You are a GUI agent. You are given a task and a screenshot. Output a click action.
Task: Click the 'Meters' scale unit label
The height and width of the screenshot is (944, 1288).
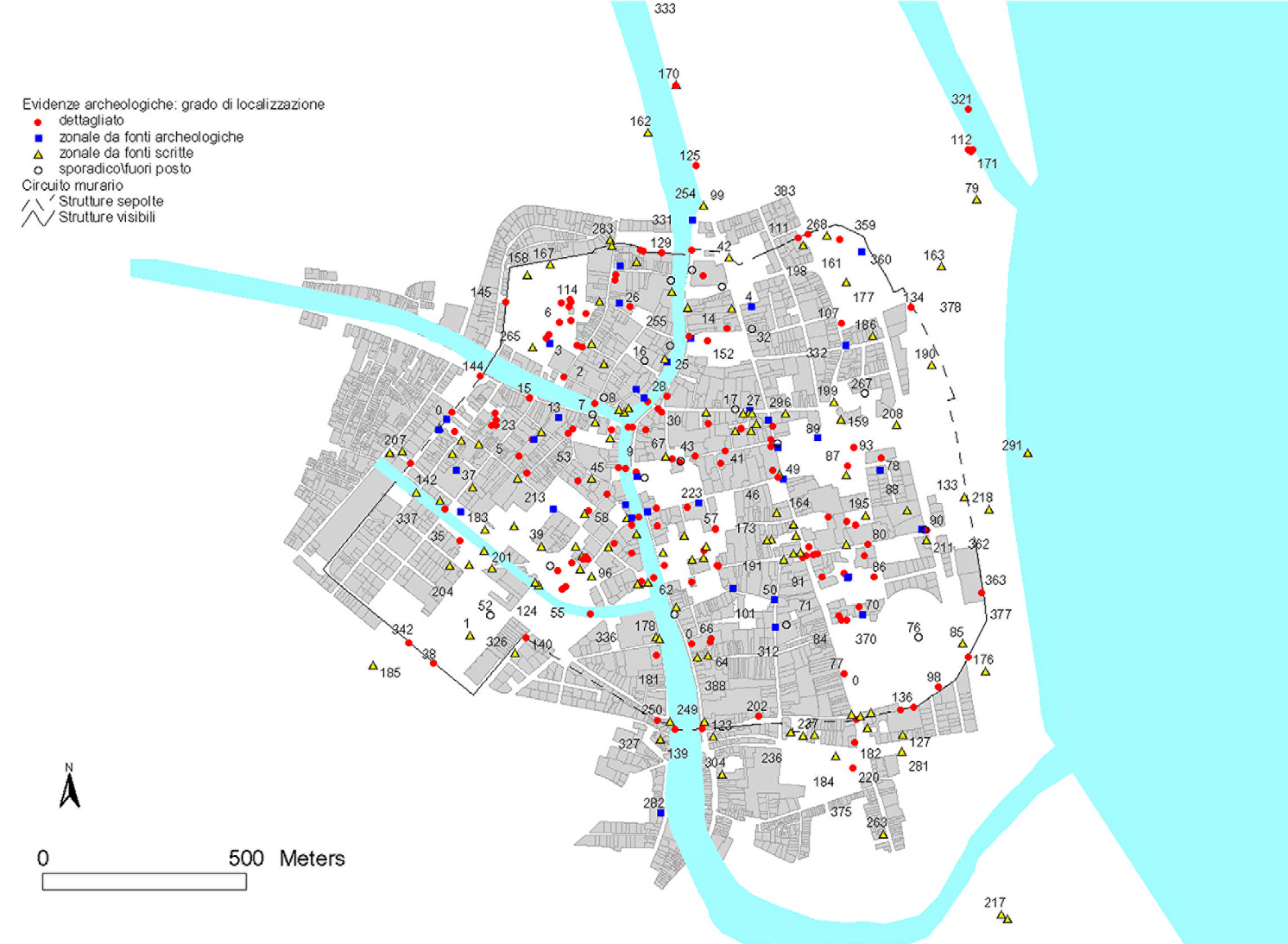(x=312, y=858)
